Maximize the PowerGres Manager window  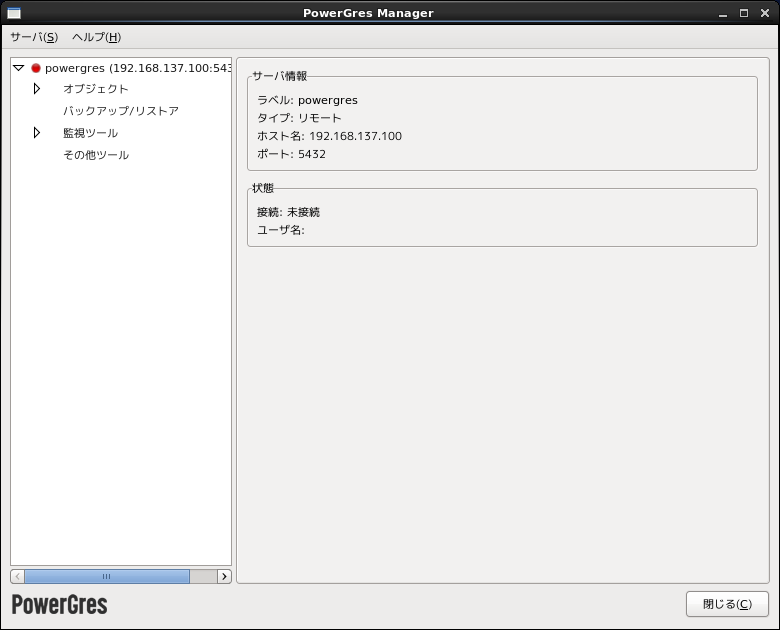pyautogui.click(x=744, y=13)
